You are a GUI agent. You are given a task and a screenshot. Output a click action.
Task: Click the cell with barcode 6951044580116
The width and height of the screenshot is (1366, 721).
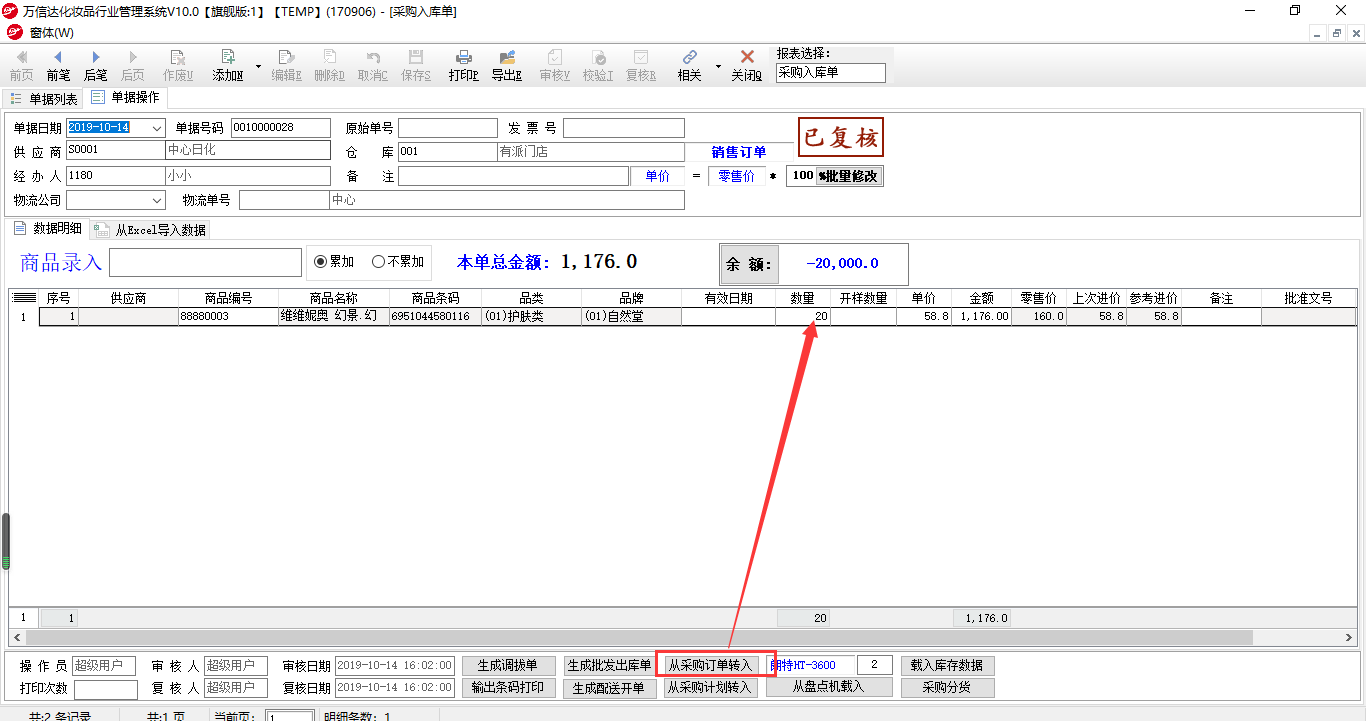click(436, 316)
